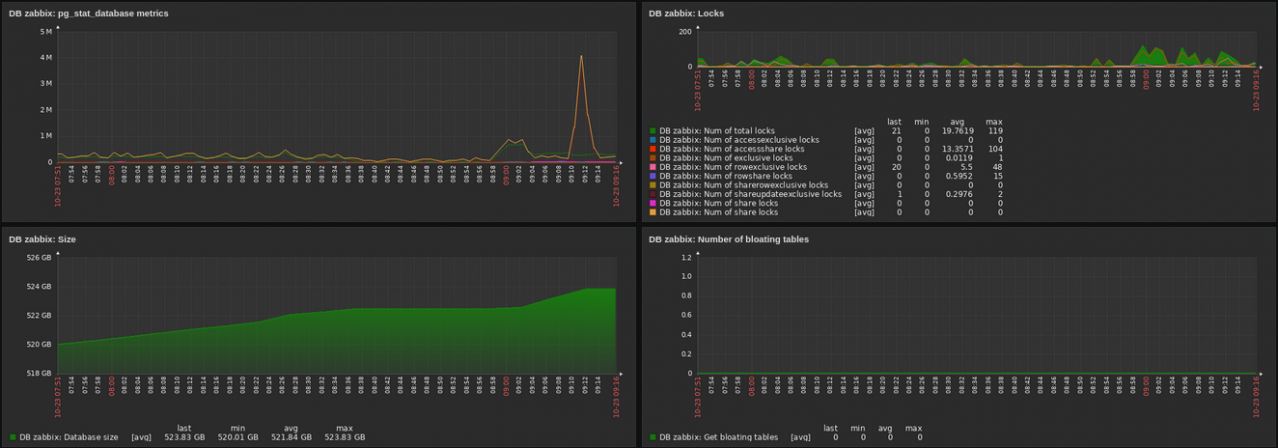This screenshot has width=1278, height=448.
Task: Click the purple rowshare locks legend swatch
Action: coord(653,176)
